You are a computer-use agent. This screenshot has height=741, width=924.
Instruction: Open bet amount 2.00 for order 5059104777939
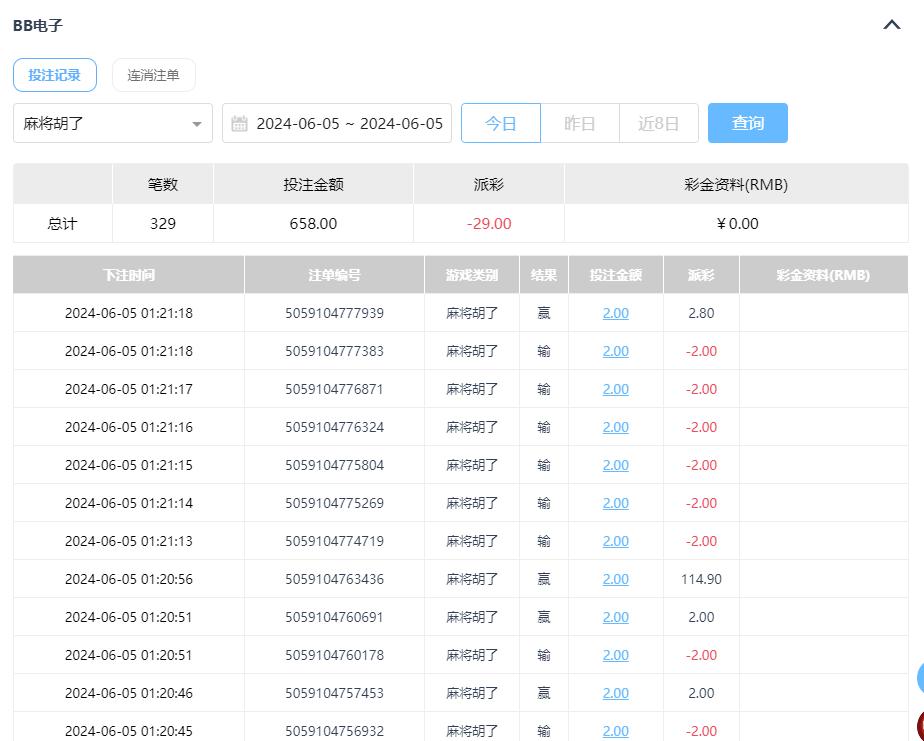pyautogui.click(x=615, y=313)
